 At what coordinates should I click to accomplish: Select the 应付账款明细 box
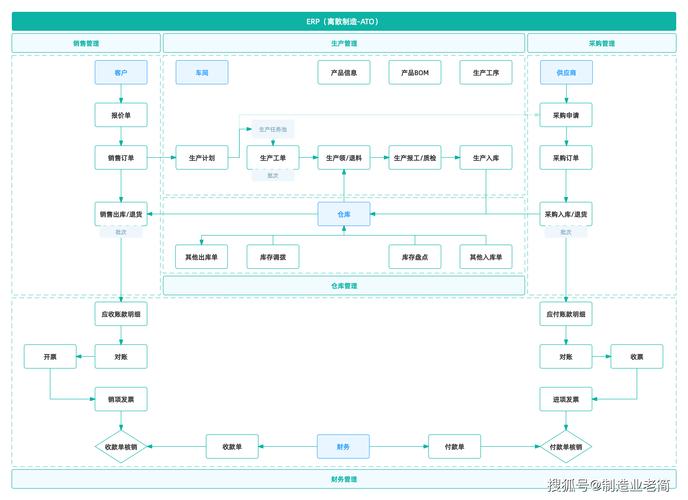[x=566, y=314]
